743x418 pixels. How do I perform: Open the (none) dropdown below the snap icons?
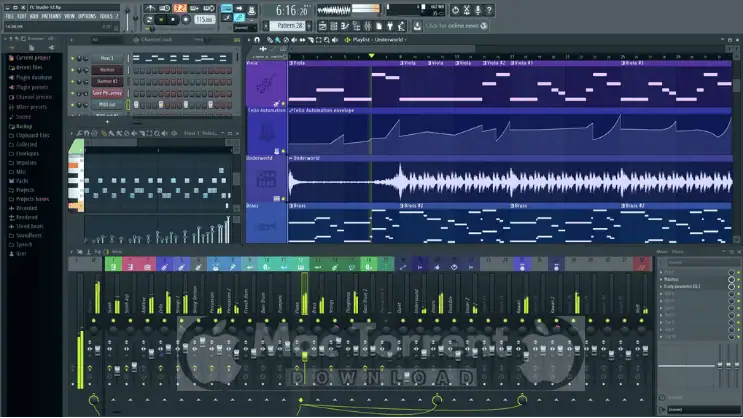tap(245, 28)
